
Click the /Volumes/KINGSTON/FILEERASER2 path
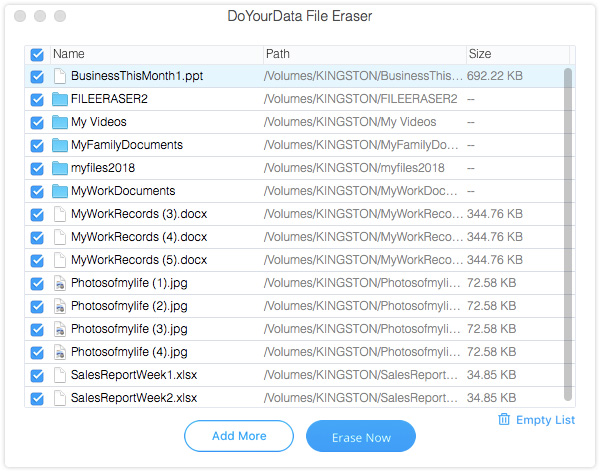tap(361, 99)
